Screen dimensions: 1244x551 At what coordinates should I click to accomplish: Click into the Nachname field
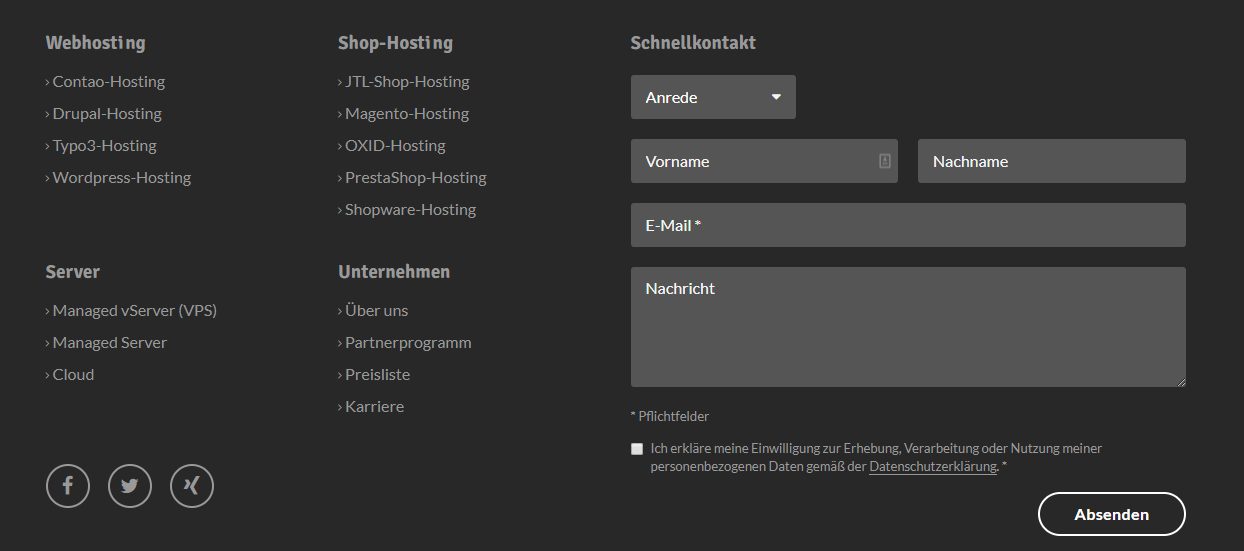(x=1051, y=161)
